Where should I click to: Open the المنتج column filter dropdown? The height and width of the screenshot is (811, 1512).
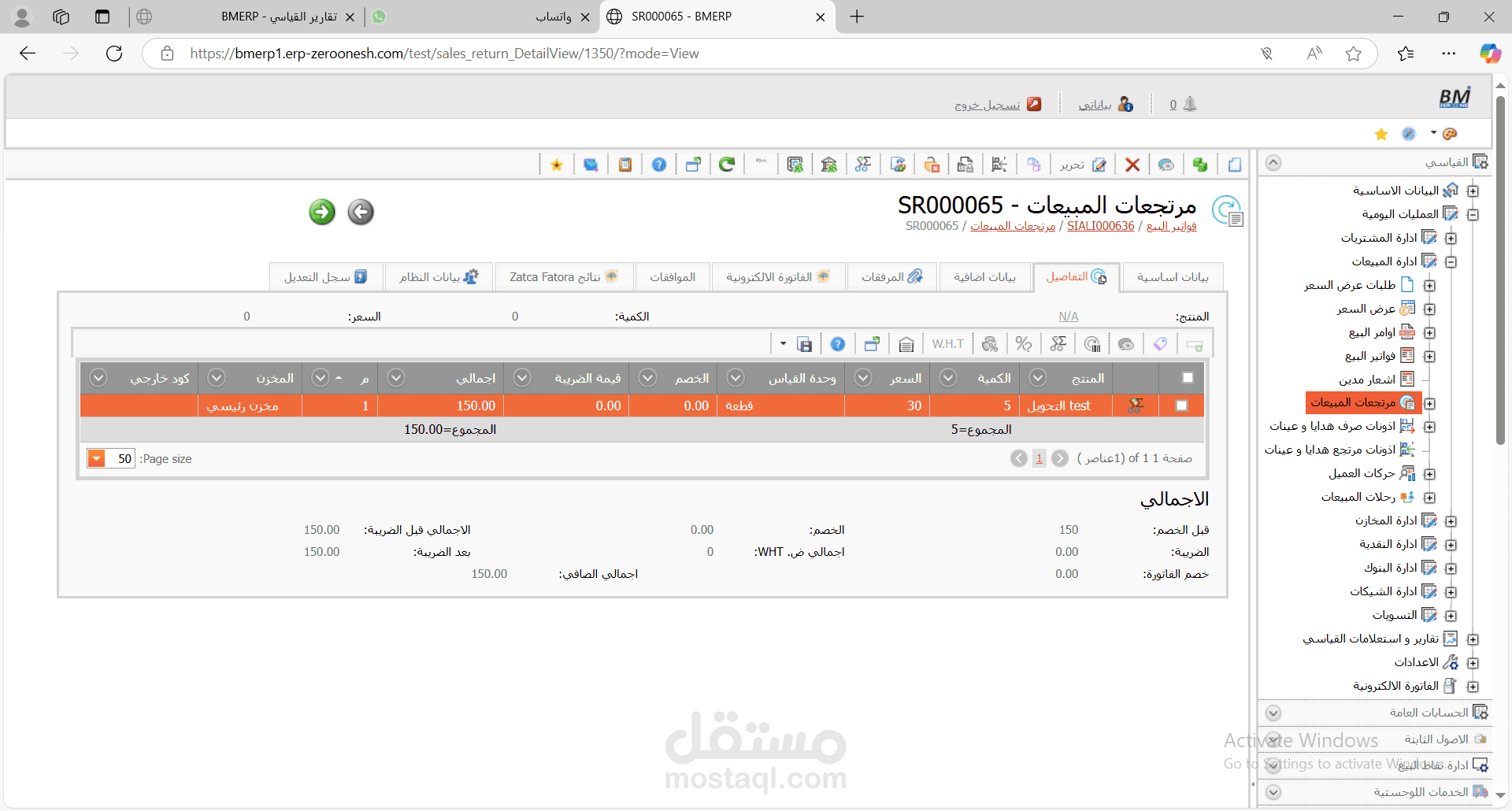(x=1038, y=378)
